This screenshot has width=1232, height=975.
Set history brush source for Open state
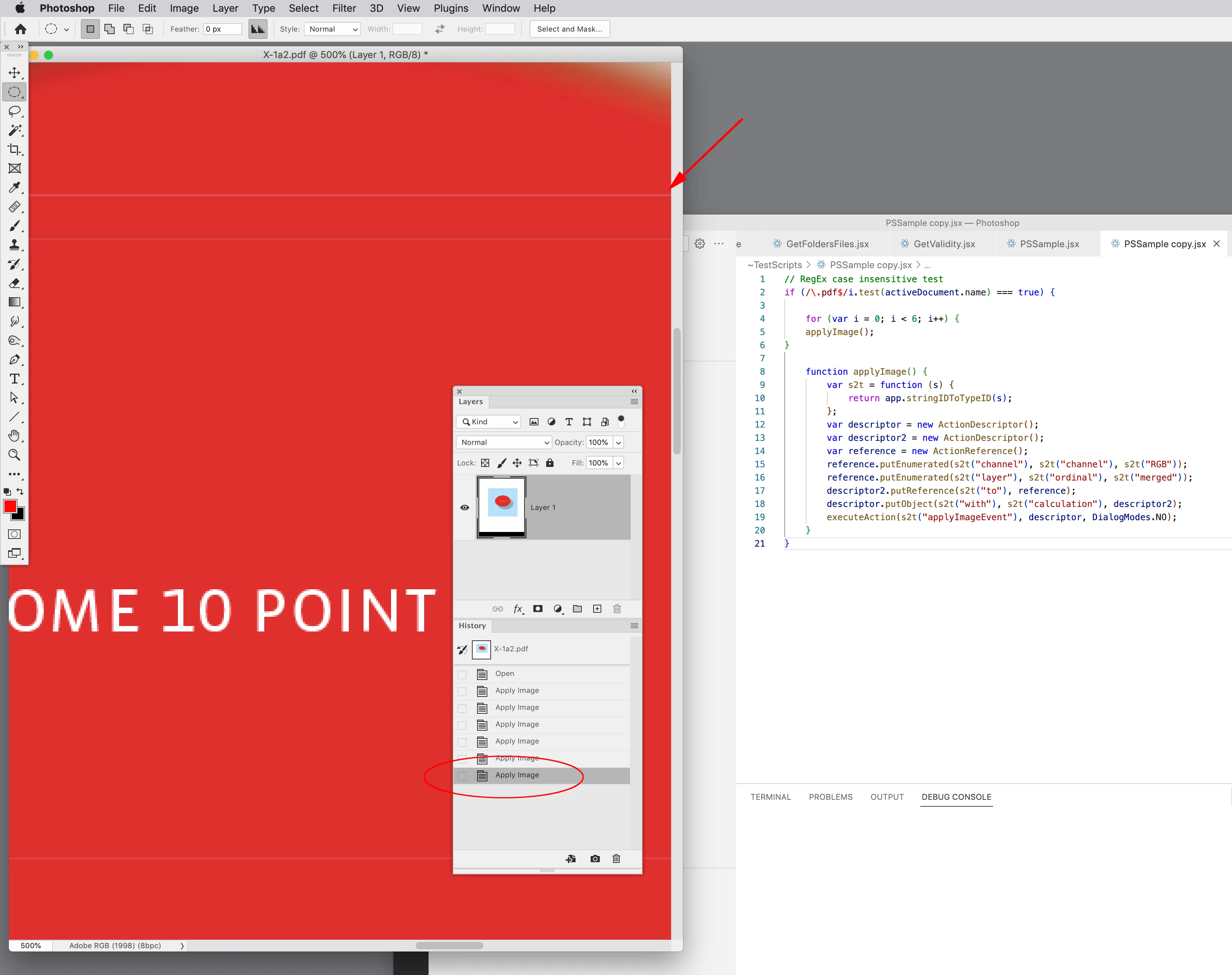(x=462, y=674)
